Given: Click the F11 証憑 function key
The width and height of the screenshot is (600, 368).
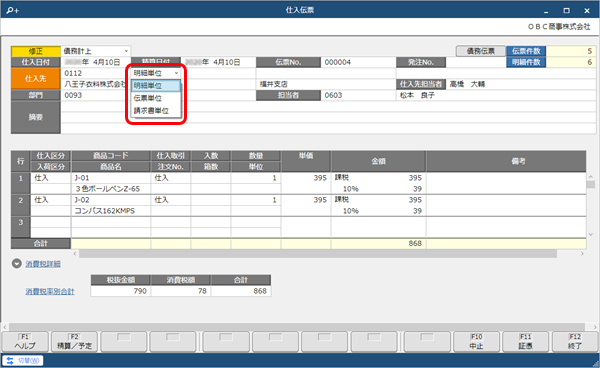Looking at the screenshot, I should point(525,341).
